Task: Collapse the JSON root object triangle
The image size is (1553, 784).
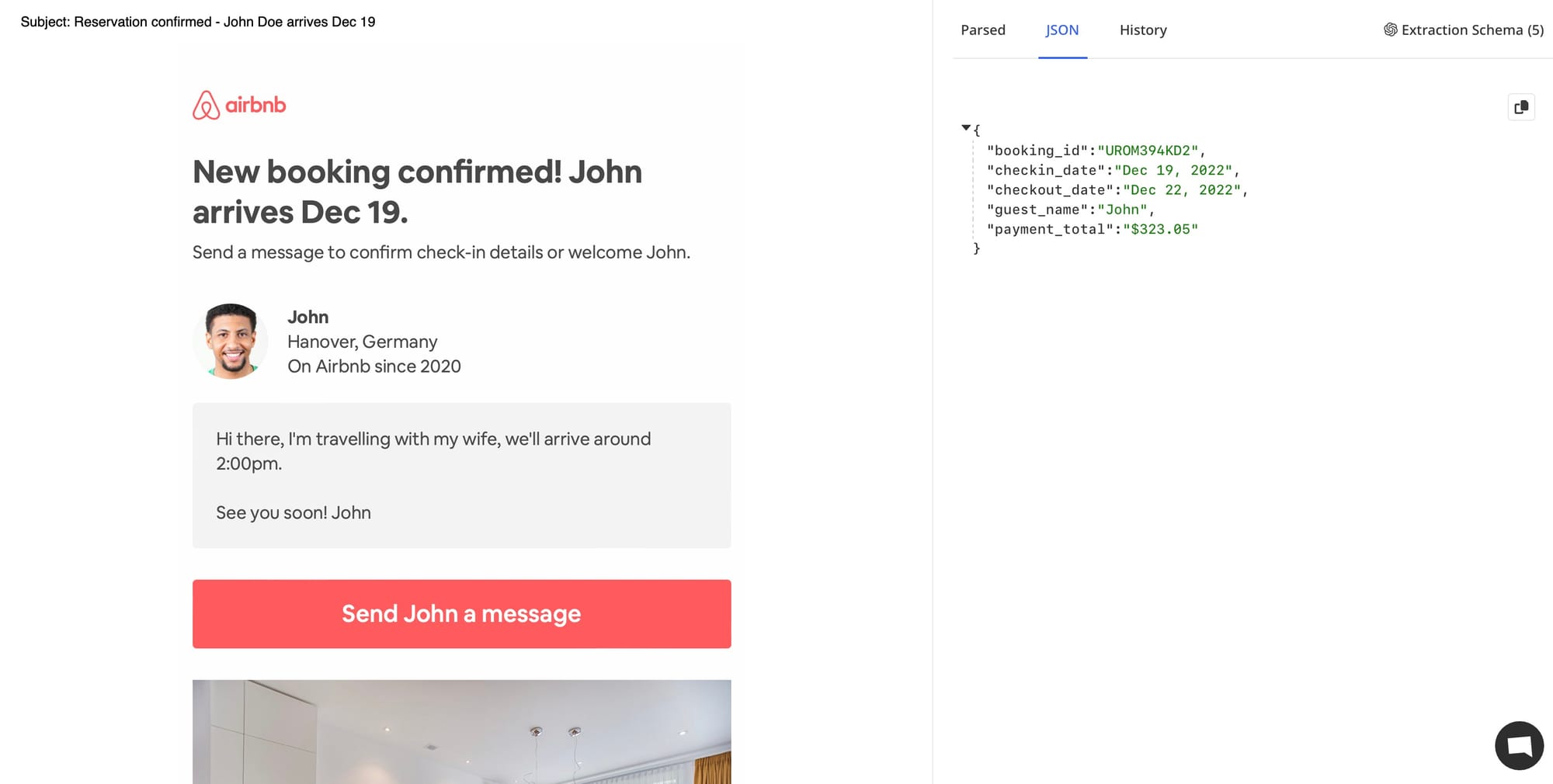Action: click(965, 128)
